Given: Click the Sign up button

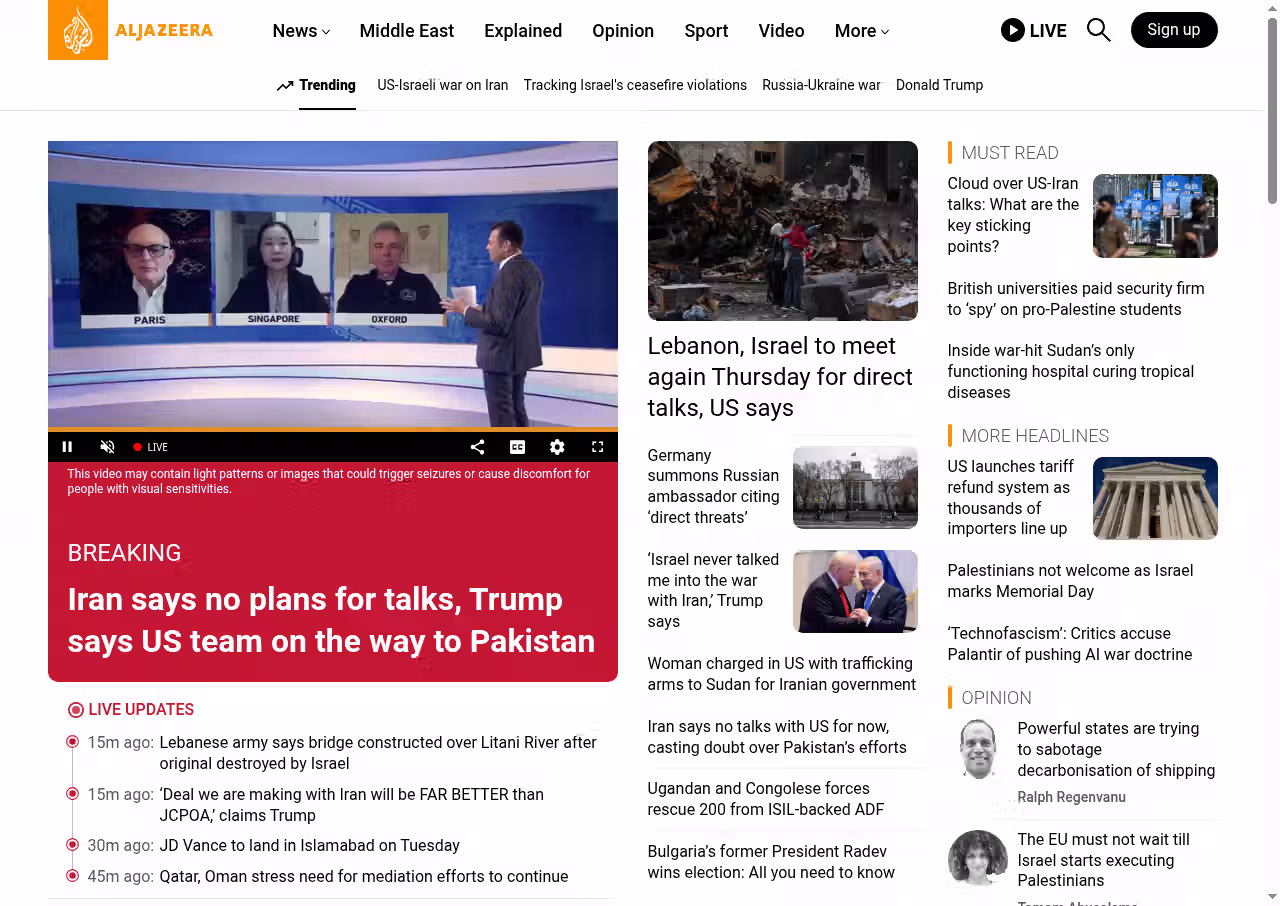Looking at the screenshot, I should click(x=1173, y=30).
